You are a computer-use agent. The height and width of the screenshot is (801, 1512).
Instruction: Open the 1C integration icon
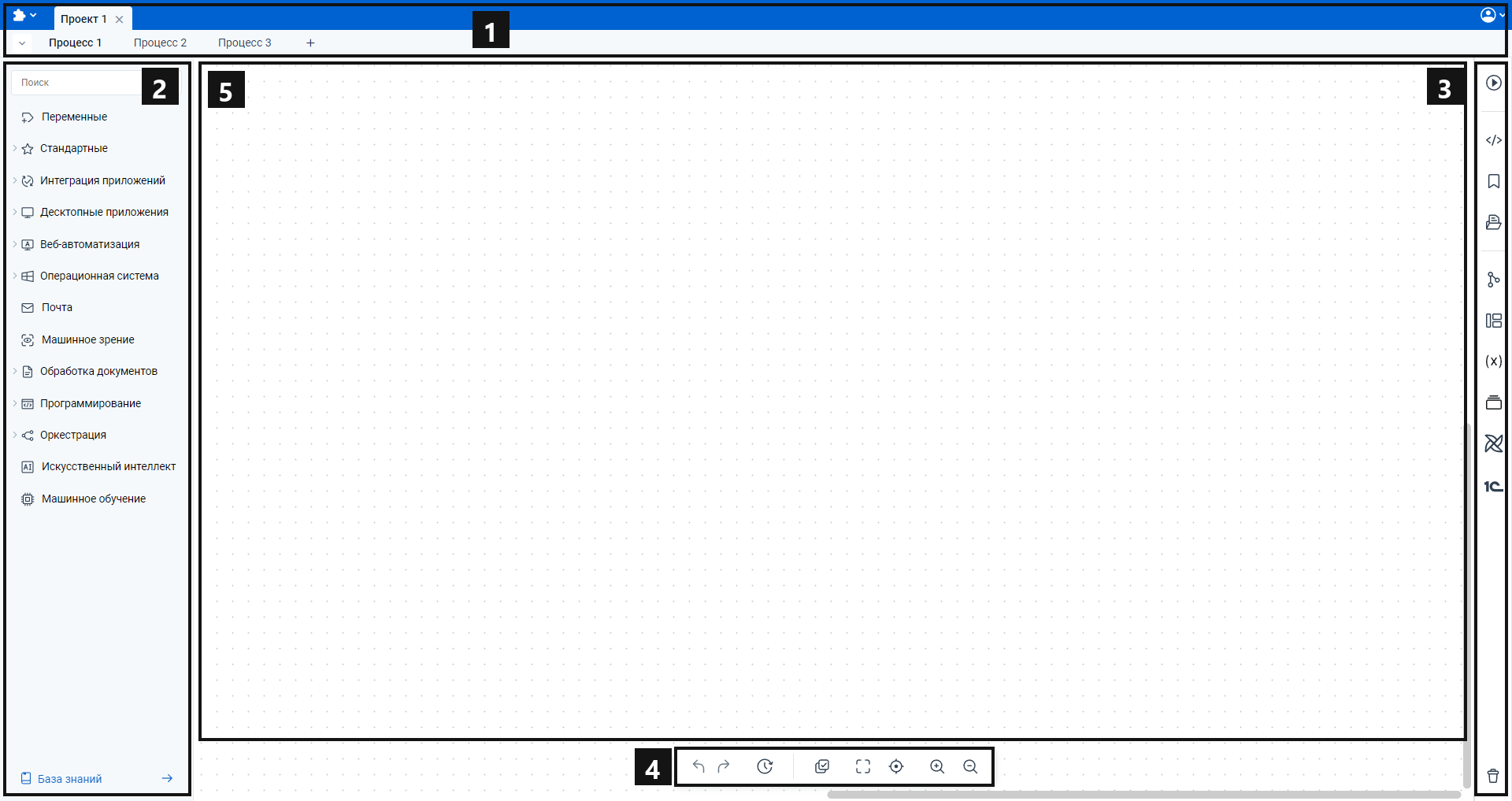click(x=1493, y=487)
